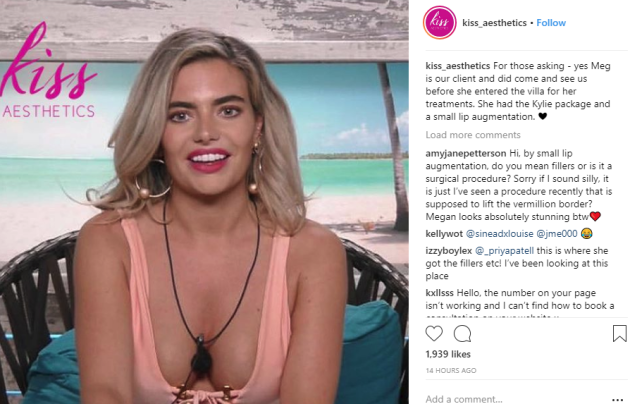The image size is (630, 404).
Task: Open the 14 hours ago timestamp
Action: (451, 371)
